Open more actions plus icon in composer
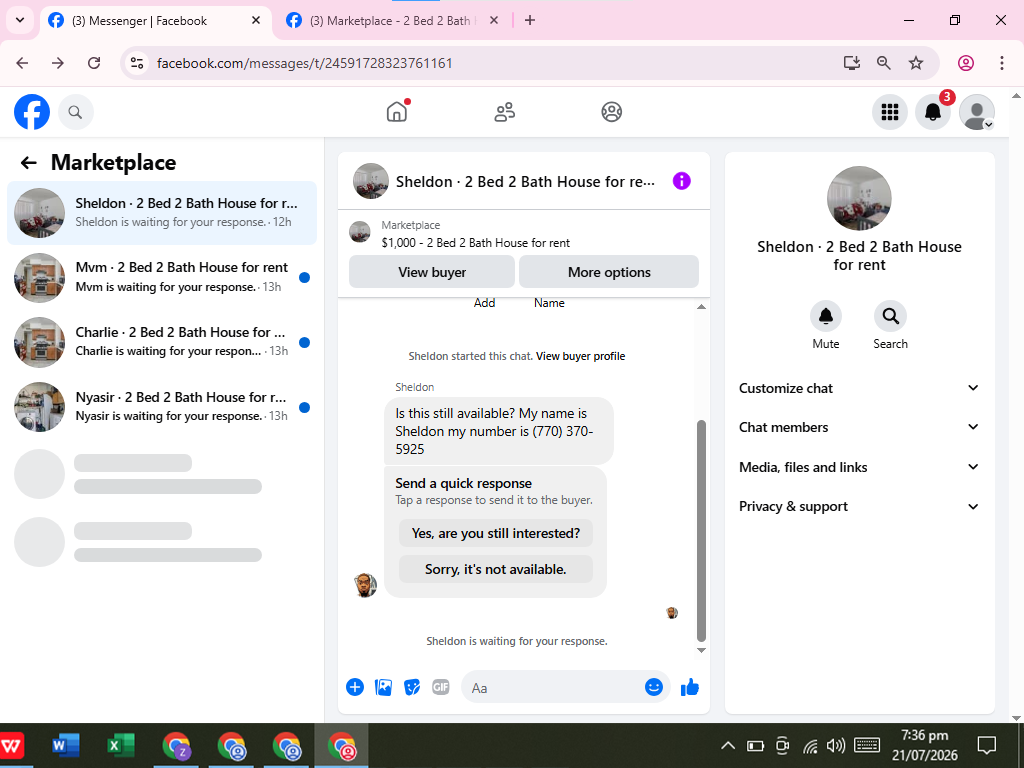This screenshot has width=1024, height=768. [355, 687]
